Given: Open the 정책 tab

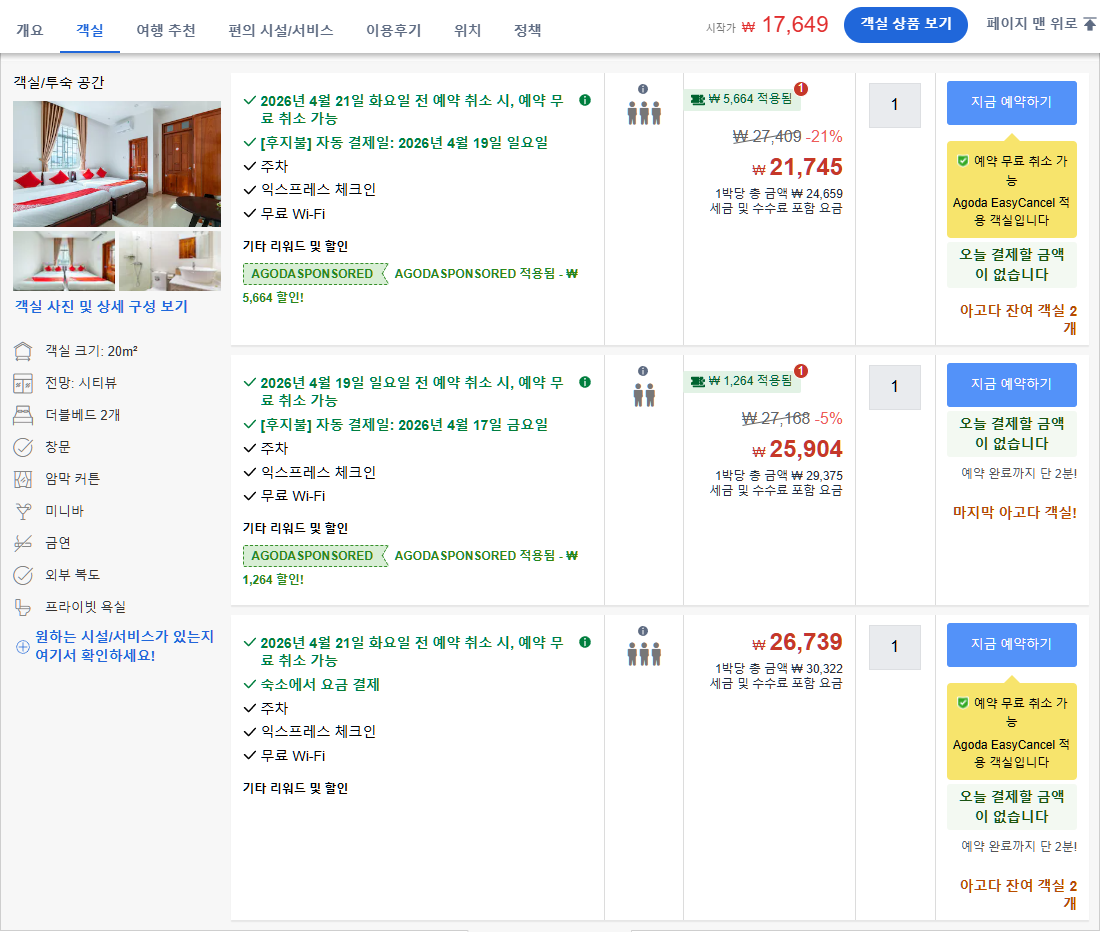Looking at the screenshot, I should (528, 30).
